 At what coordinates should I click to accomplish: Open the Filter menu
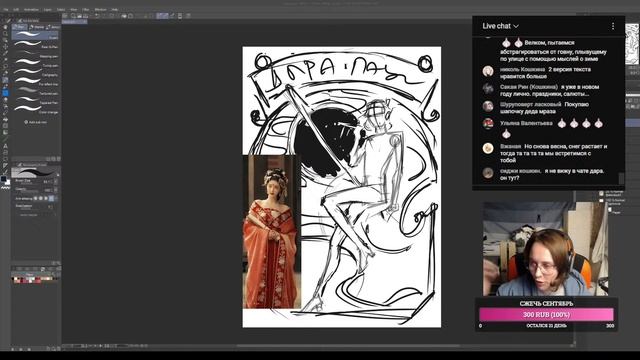(86, 9)
